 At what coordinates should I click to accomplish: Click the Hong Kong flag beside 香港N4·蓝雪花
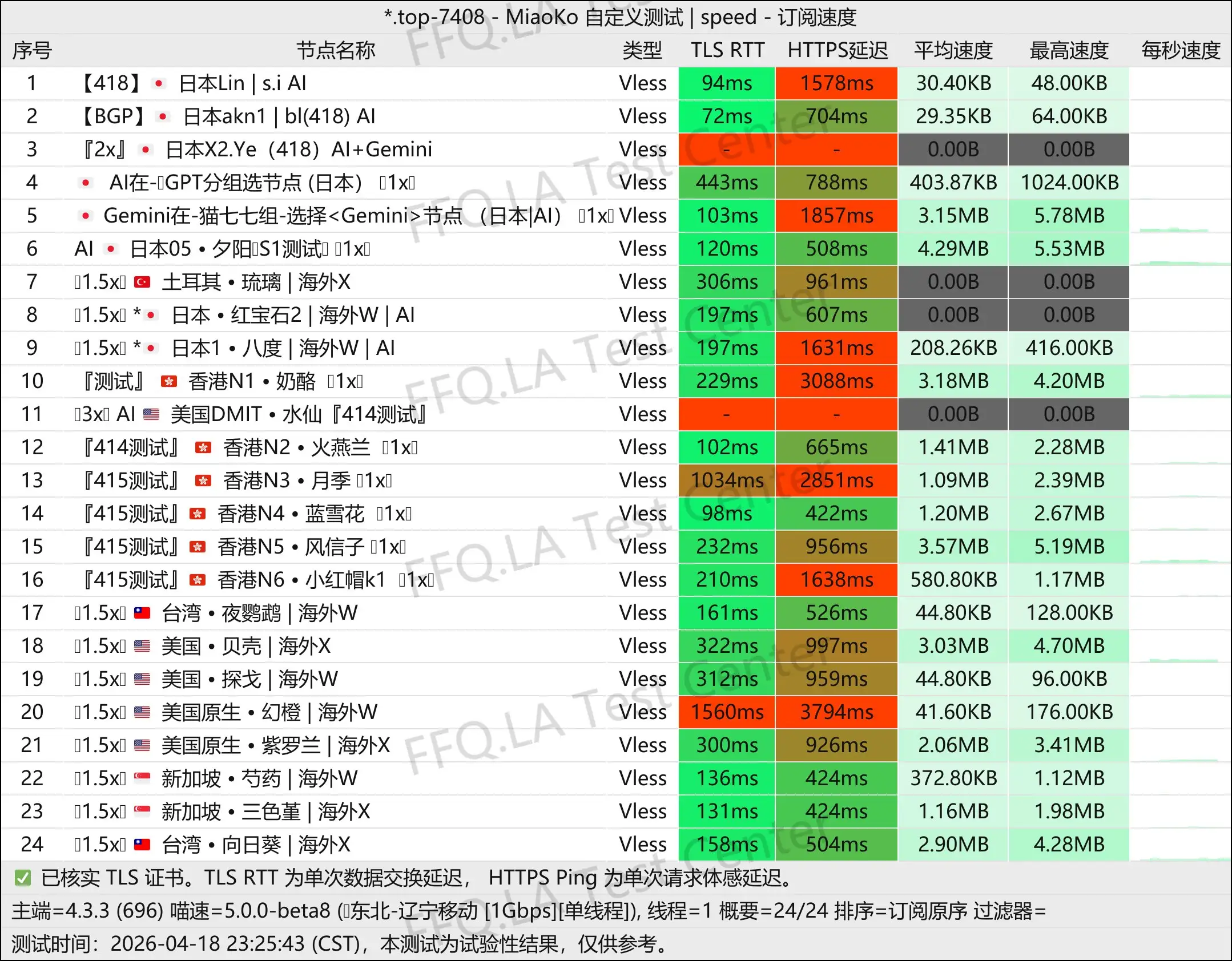click(x=197, y=513)
